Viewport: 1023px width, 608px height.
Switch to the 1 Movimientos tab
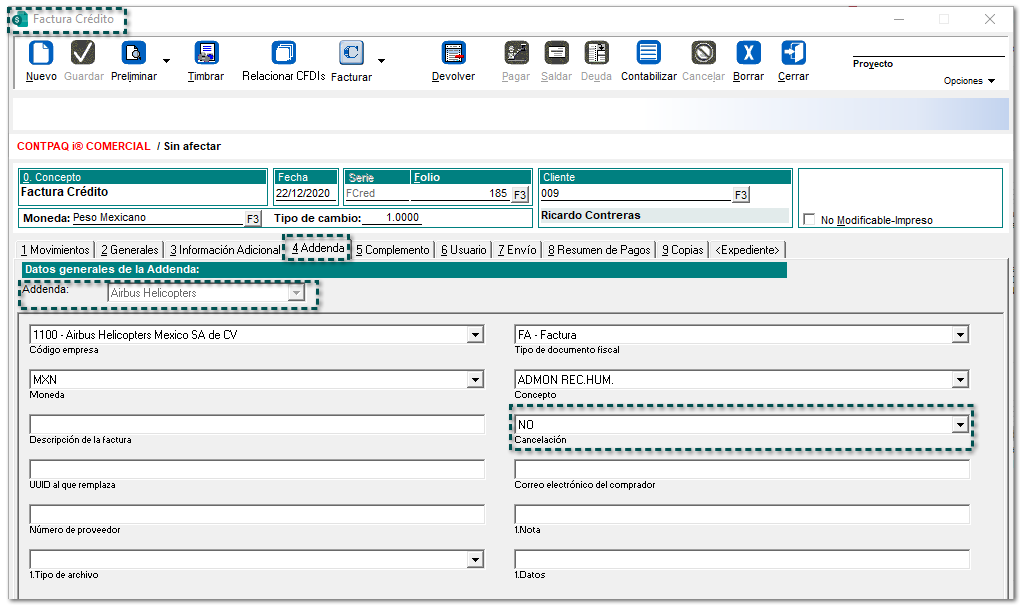56,250
